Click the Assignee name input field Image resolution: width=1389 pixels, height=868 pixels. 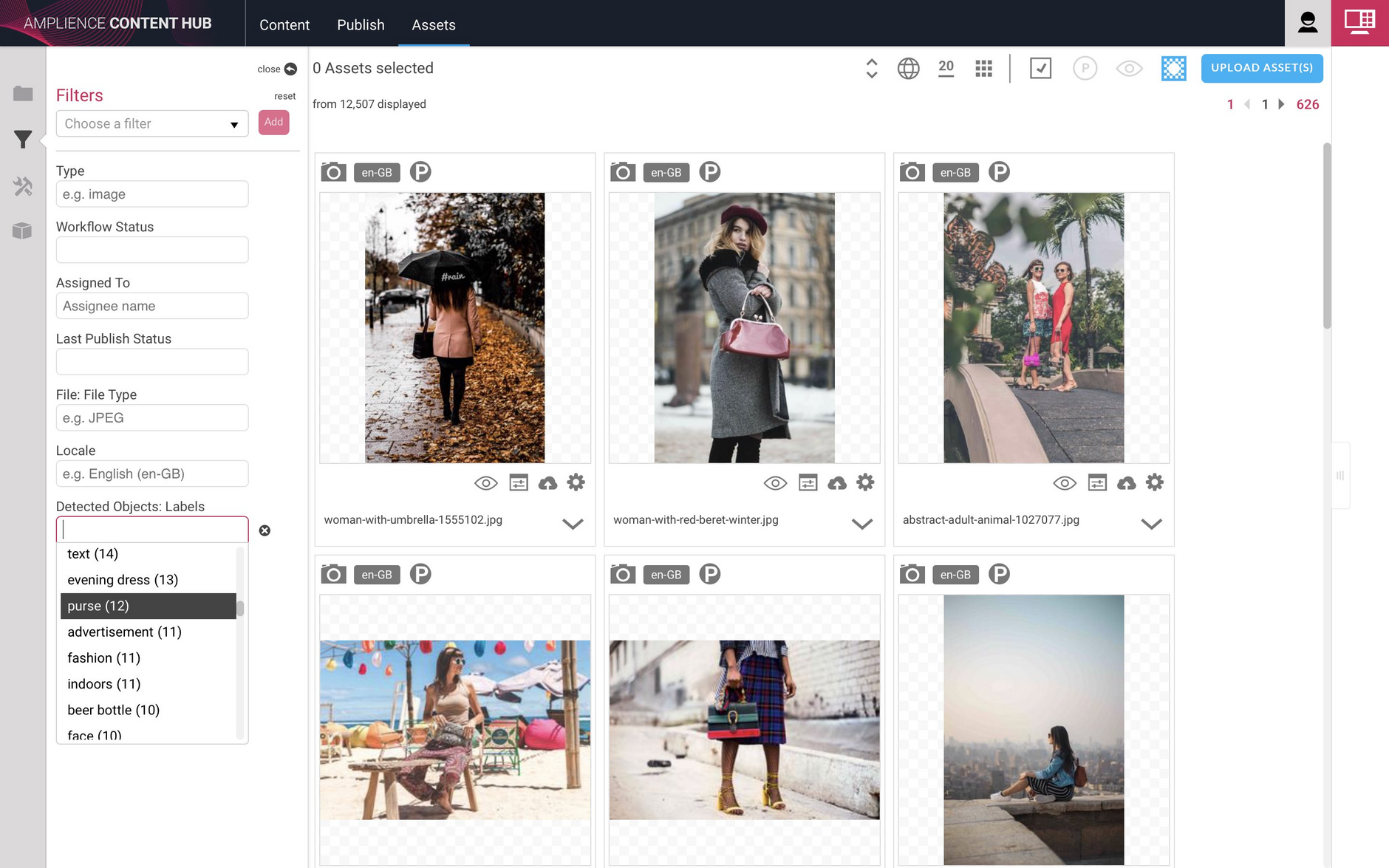click(152, 306)
